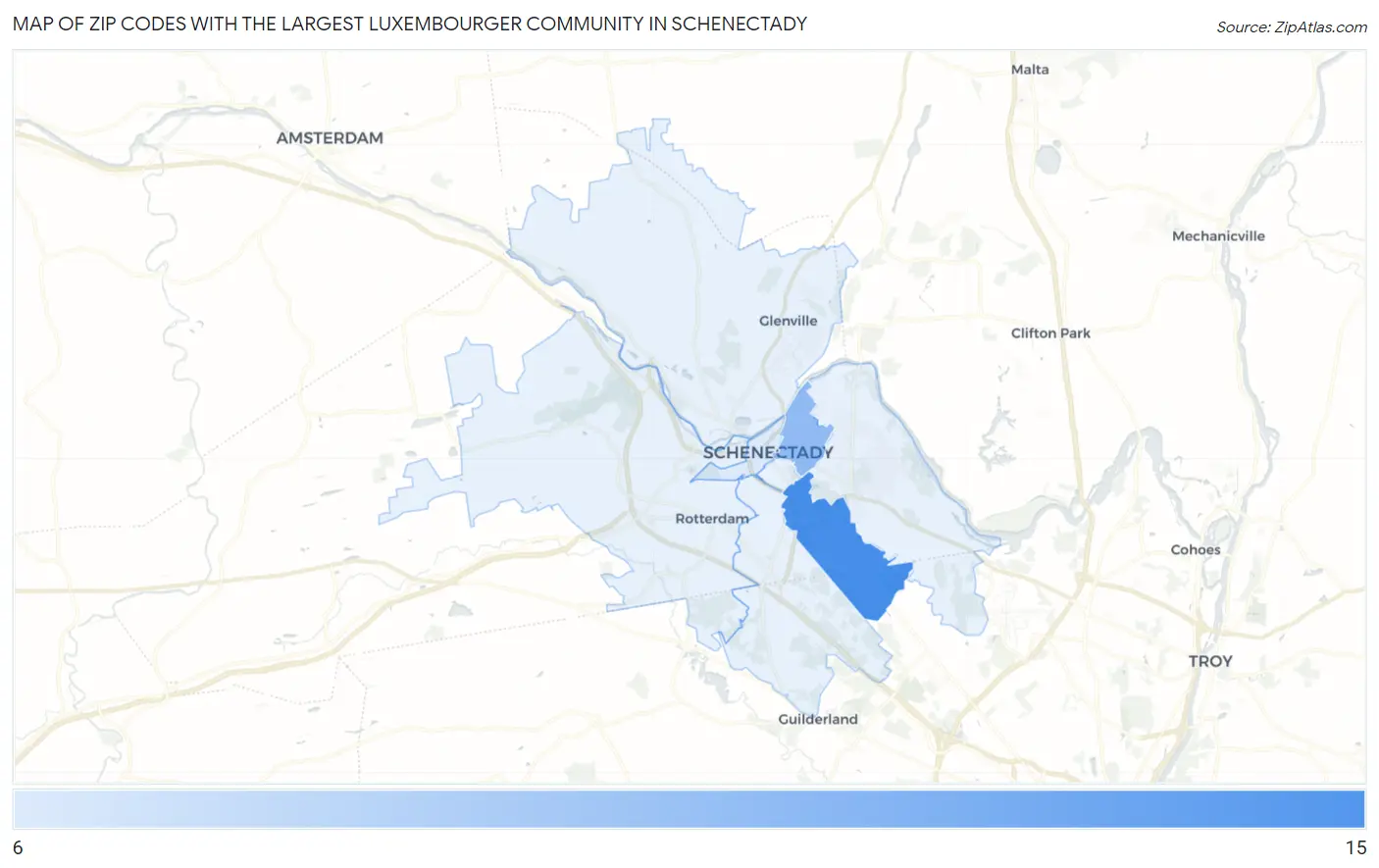Click the map title heading
This screenshot has width=1379, height=868.
click(x=410, y=24)
